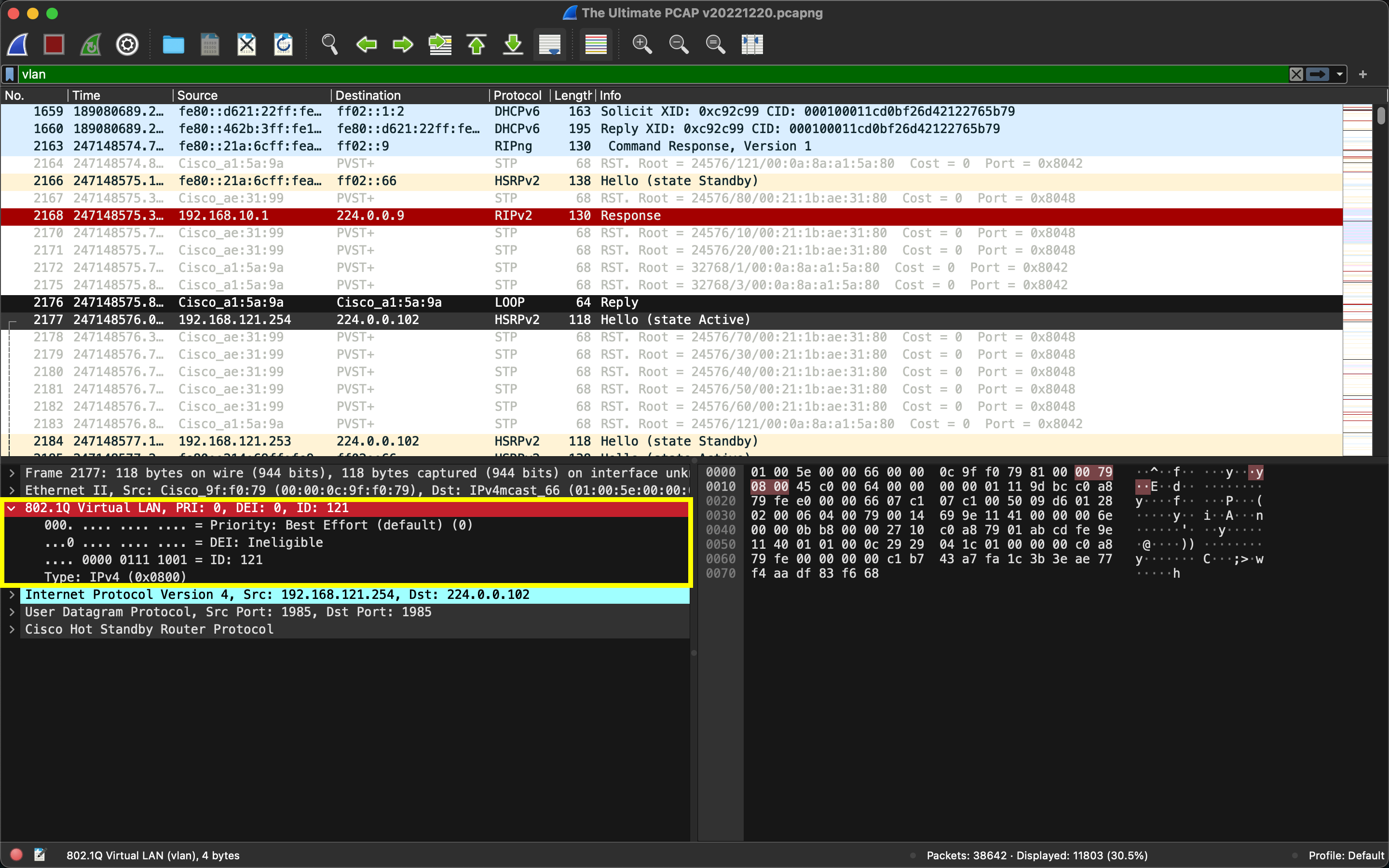Viewport: 1389px width, 868px height.
Task: Zoom in on the main window text
Action: (x=642, y=44)
